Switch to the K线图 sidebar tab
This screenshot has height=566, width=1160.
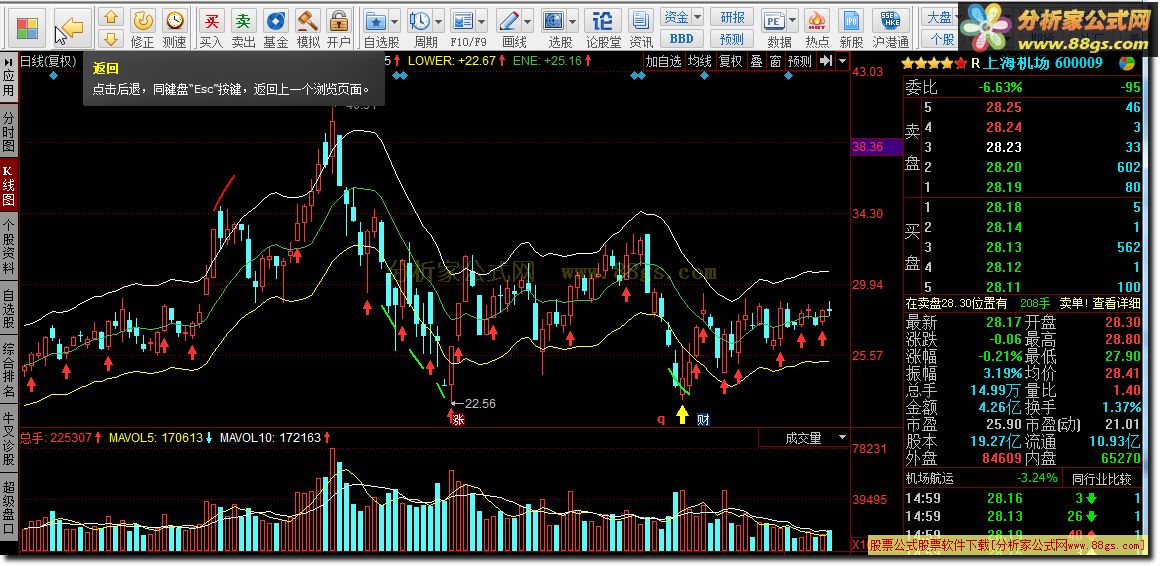coord(9,185)
